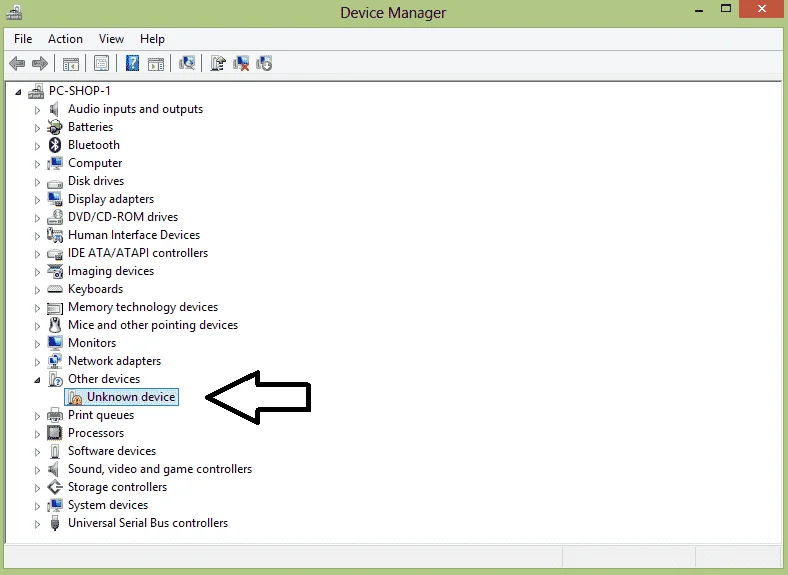Click the Batteries category icon

(55, 127)
